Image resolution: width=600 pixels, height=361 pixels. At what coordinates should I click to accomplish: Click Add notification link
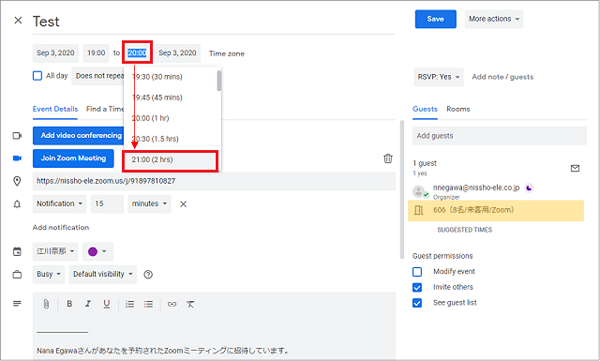click(61, 227)
